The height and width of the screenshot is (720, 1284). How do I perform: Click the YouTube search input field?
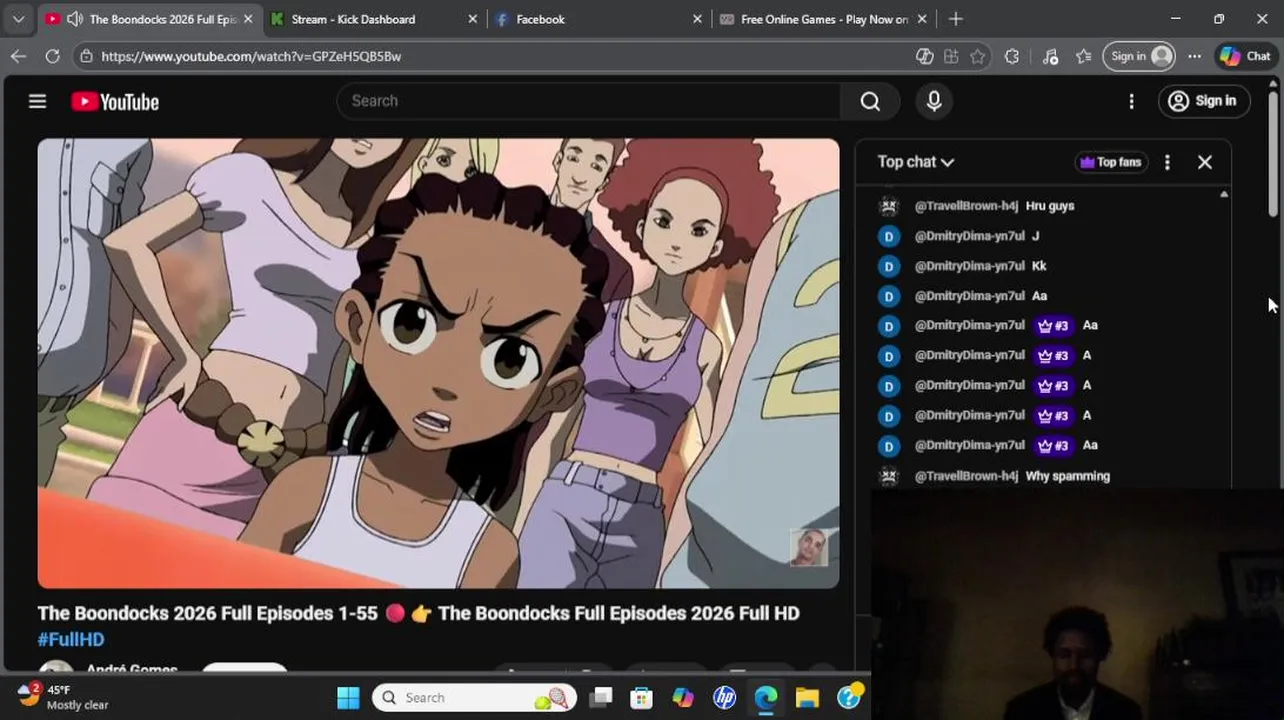(x=590, y=101)
